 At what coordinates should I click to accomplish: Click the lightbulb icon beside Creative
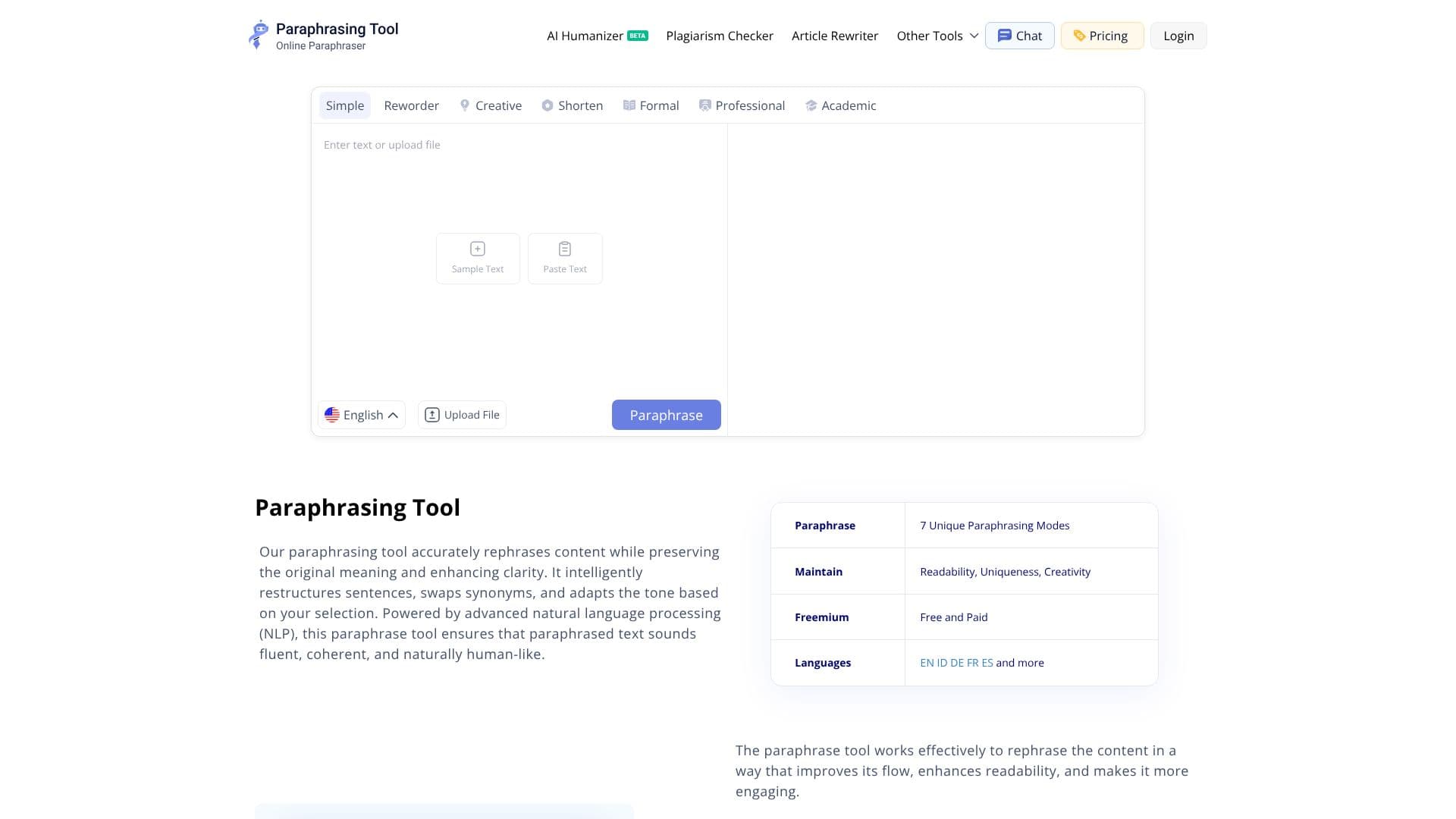point(465,105)
